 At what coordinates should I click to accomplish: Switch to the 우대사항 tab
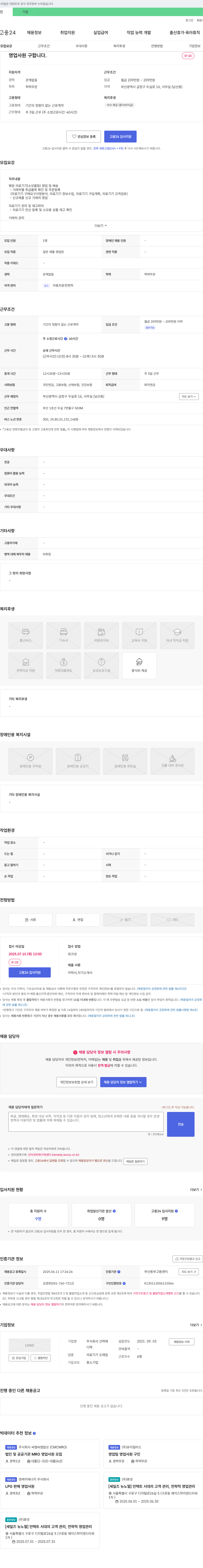(x=81, y=46)
